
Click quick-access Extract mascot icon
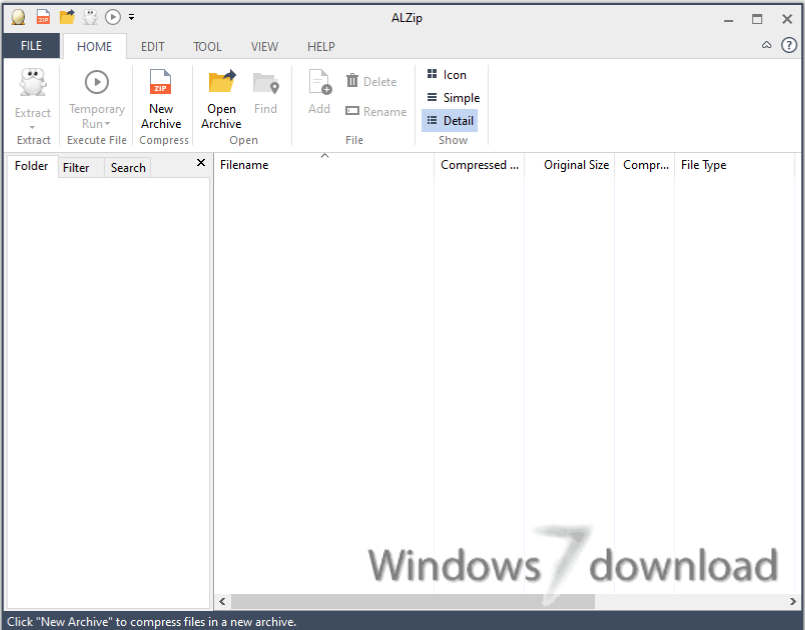(x=90, y=17)
